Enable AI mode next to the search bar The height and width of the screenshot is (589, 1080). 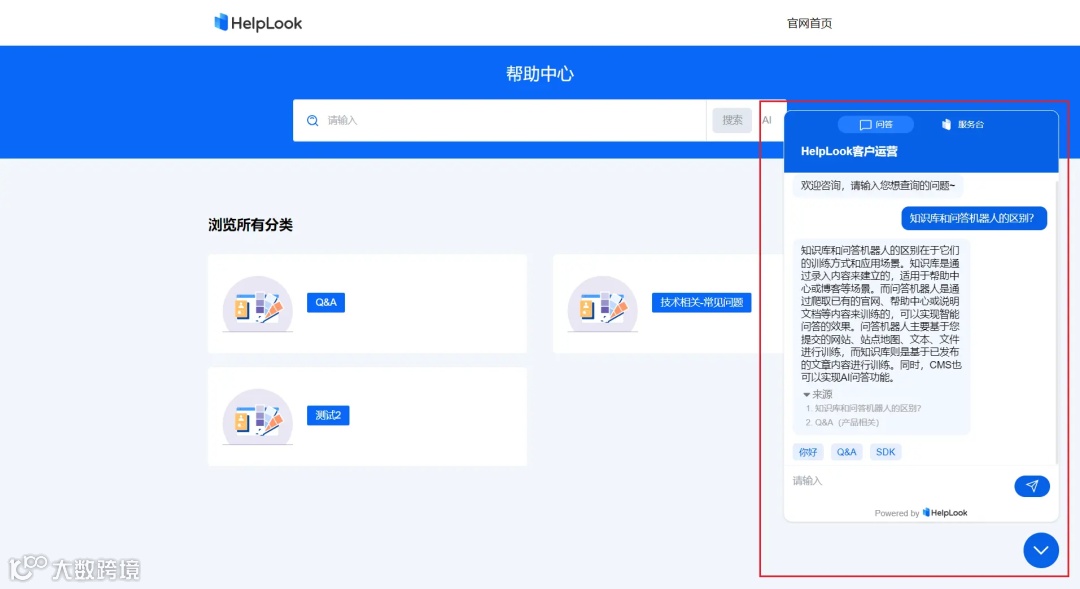pyautogui.click(x=768, y=119)
